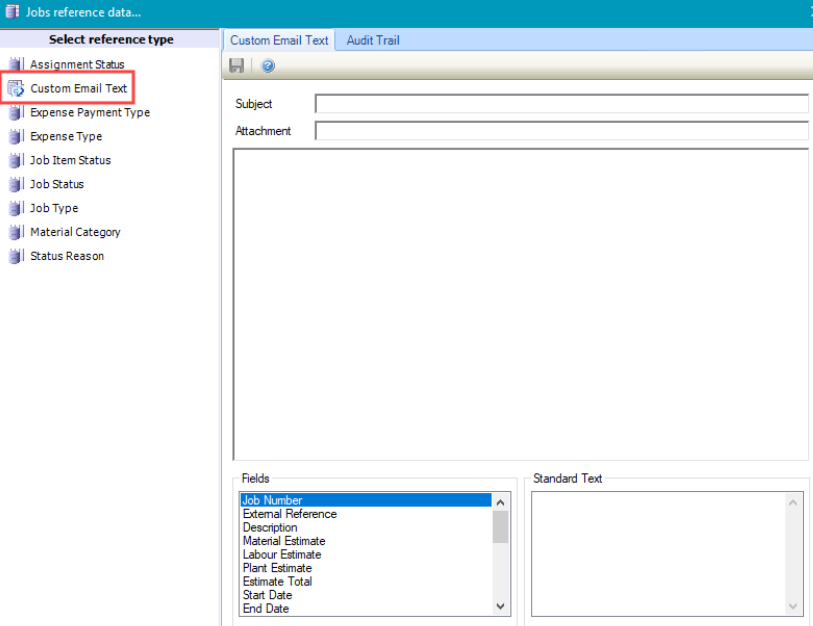
Task: Pick Estimate Total from Fields list
Action: (x=277, y=581)
